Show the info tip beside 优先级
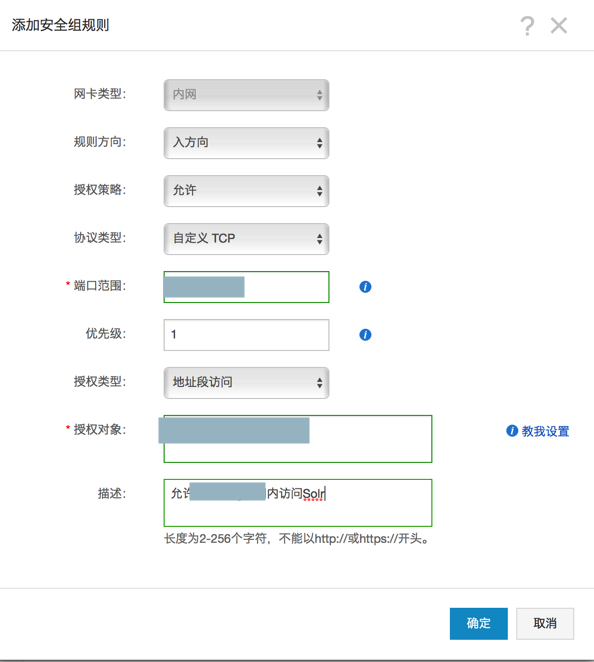 coord(365,335)
